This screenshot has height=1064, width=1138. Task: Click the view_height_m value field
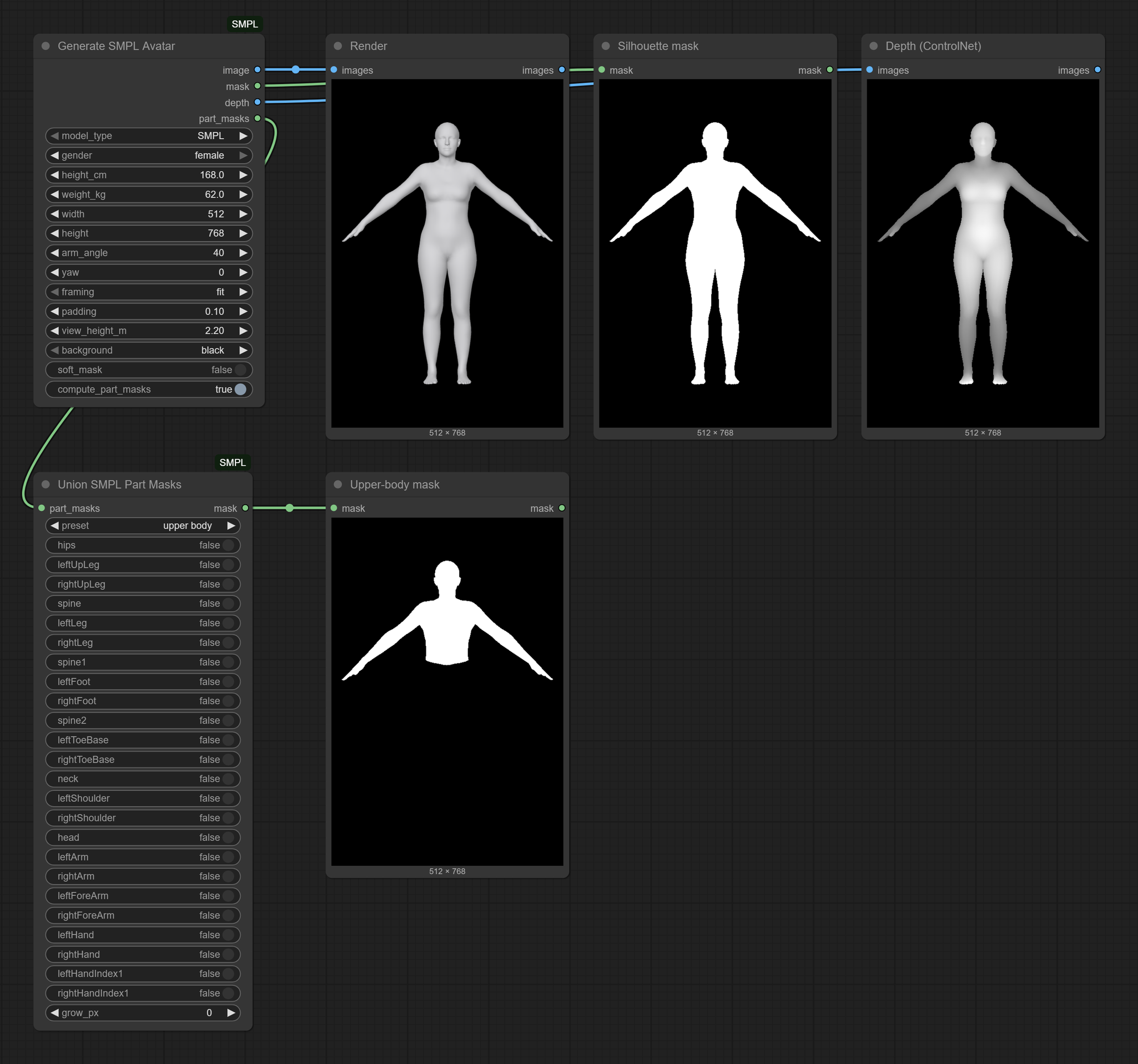click(x=149, y=331)
